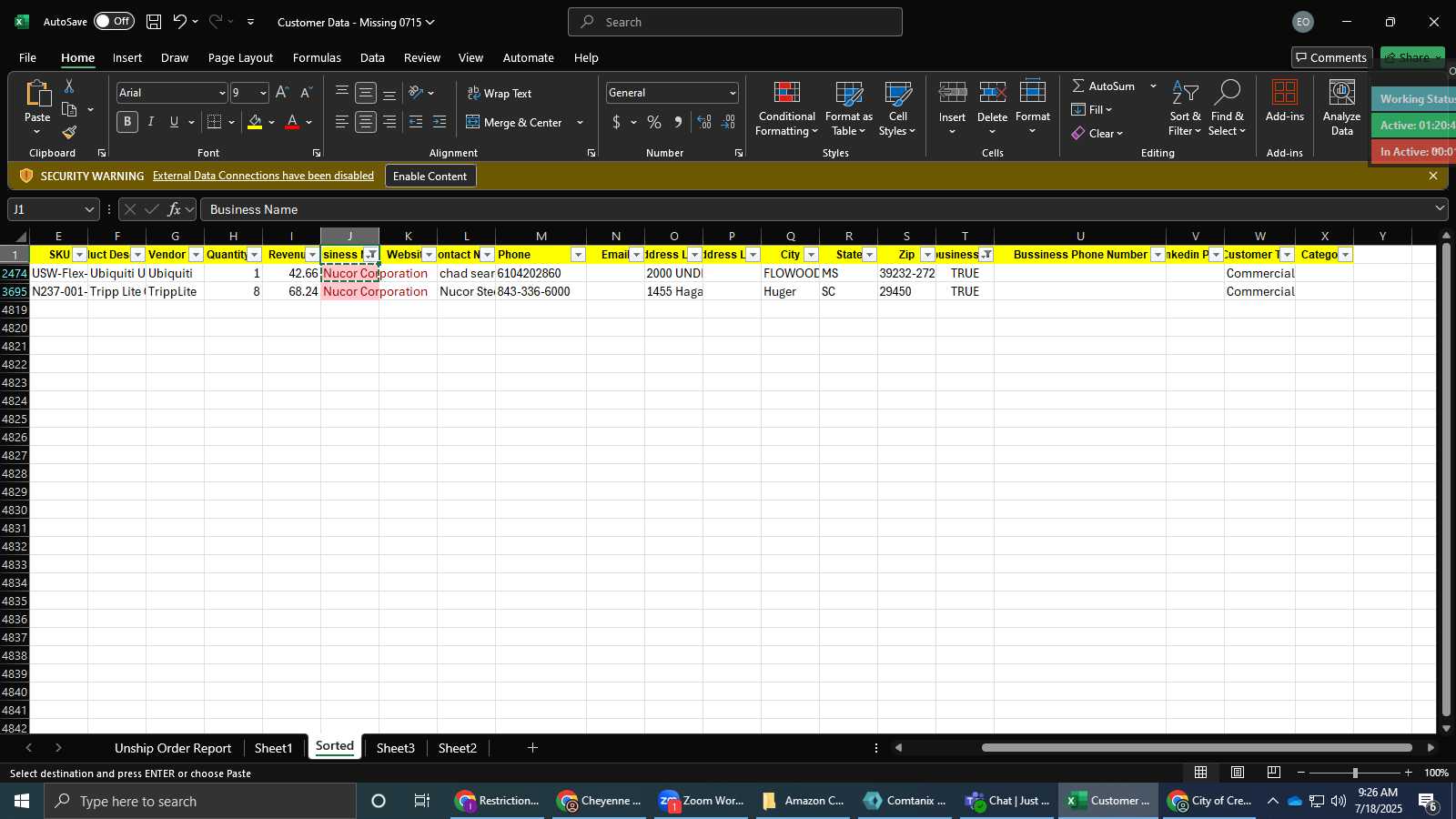Select the Format Painter brush icon
1456x819 pixels.
click(69, 133)
